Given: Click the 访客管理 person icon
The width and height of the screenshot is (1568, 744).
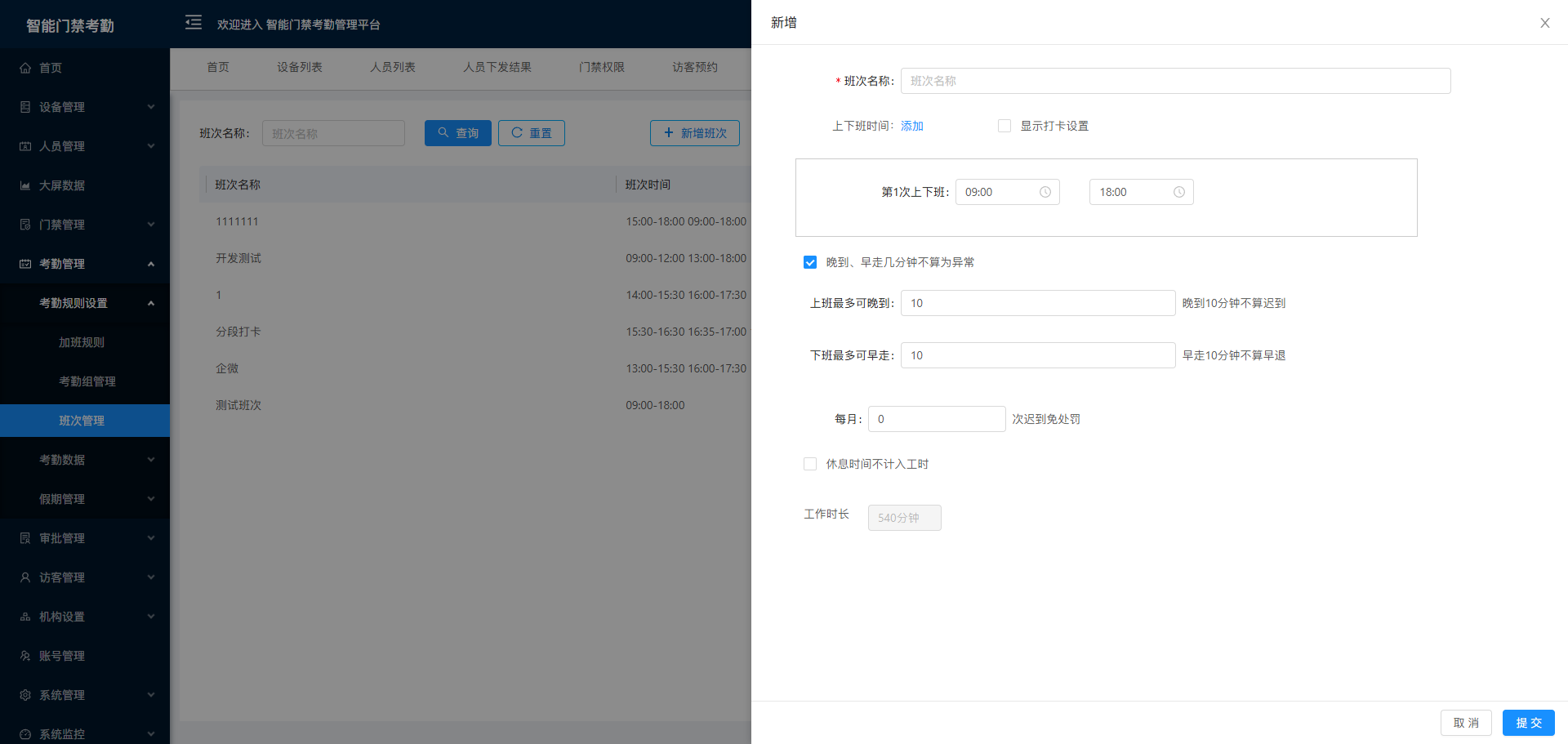Looking at the screenshot, I should point(25,577).
